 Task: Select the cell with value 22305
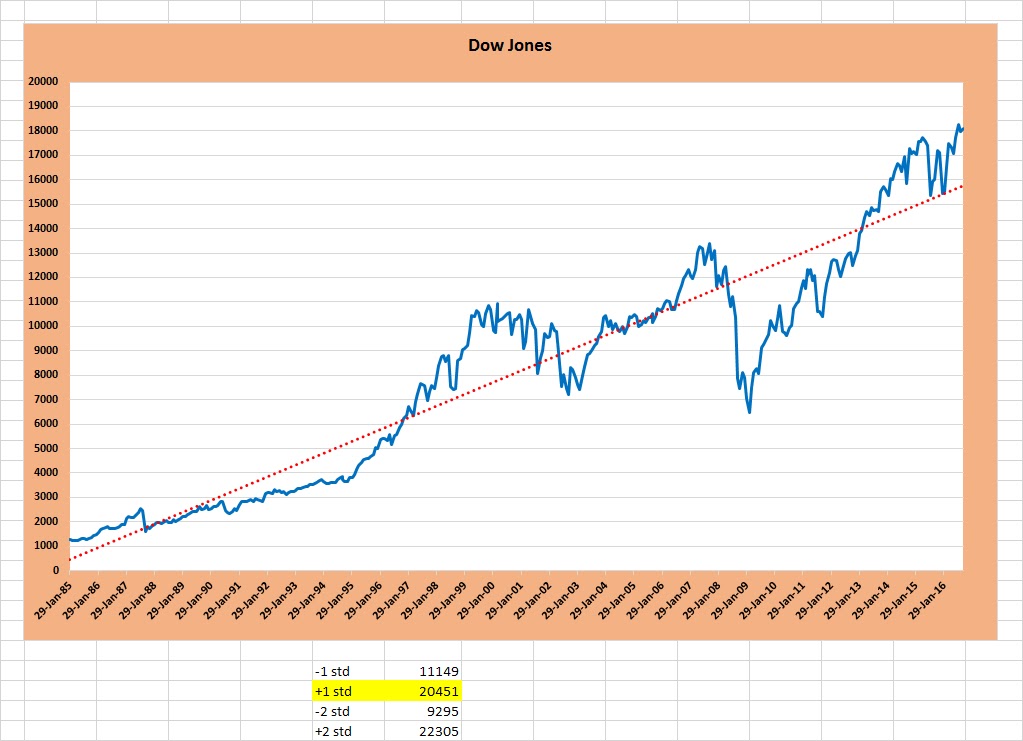[423, 731]
